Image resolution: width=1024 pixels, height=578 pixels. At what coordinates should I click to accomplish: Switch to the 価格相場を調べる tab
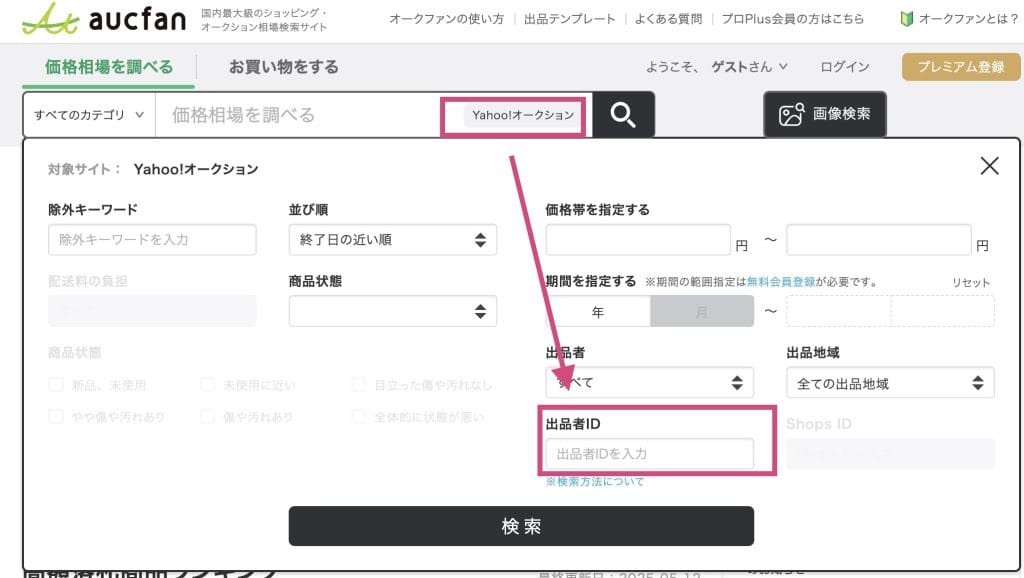click(x=109, y=67)
